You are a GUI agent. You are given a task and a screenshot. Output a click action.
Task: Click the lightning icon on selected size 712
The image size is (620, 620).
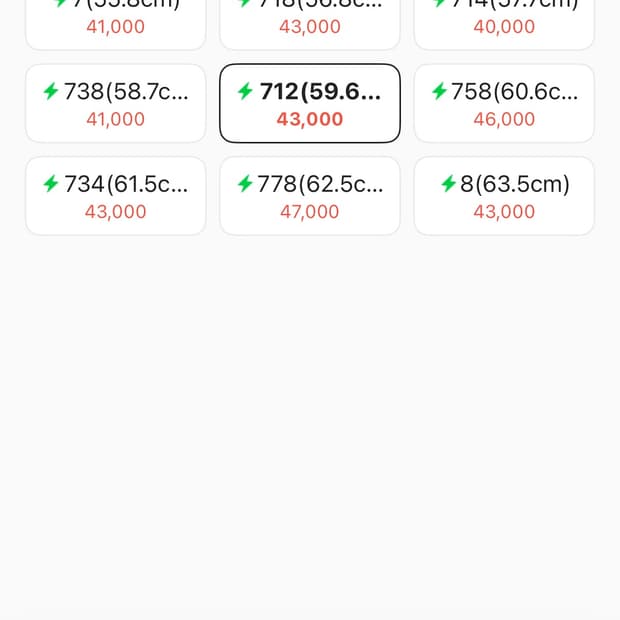point(245,92)
